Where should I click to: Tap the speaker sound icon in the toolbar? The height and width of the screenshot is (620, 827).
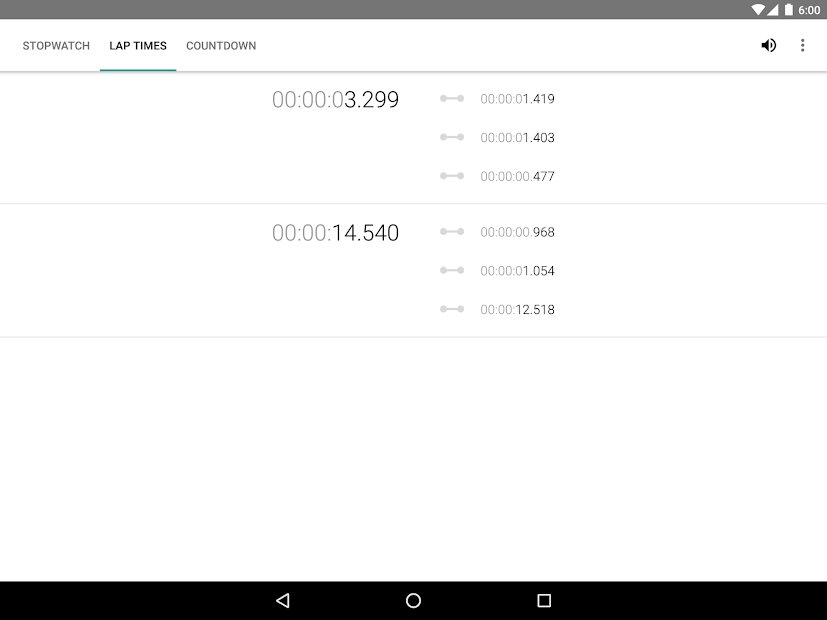pos(768,45)
